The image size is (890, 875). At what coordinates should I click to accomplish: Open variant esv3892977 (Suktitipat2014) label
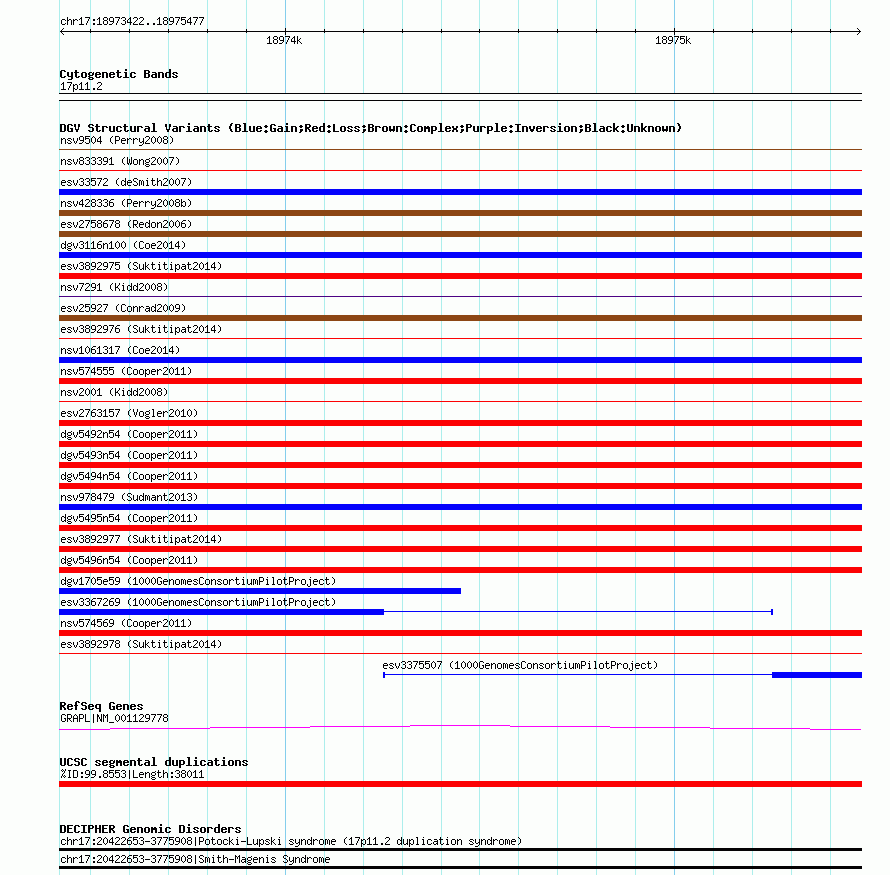pos(141,539)
